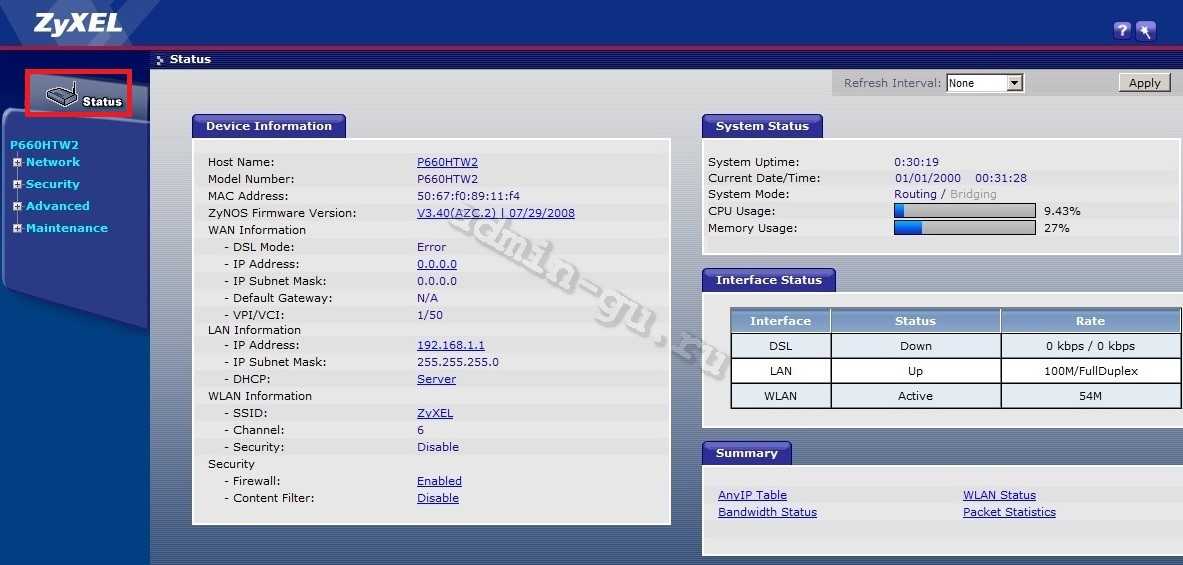This screenshot has width=1183, height=565.
Task: Click the WLAN rate 54M cell
Action: [x=1091, y=396]
